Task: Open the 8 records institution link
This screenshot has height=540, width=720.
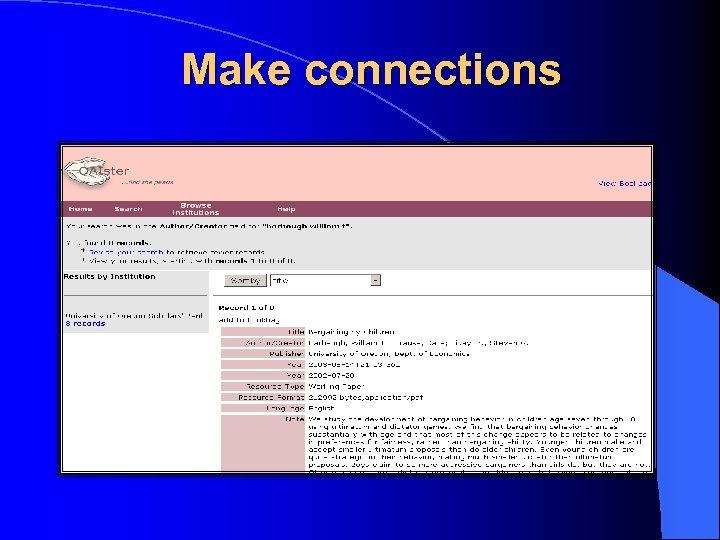Action: [85, 323]
